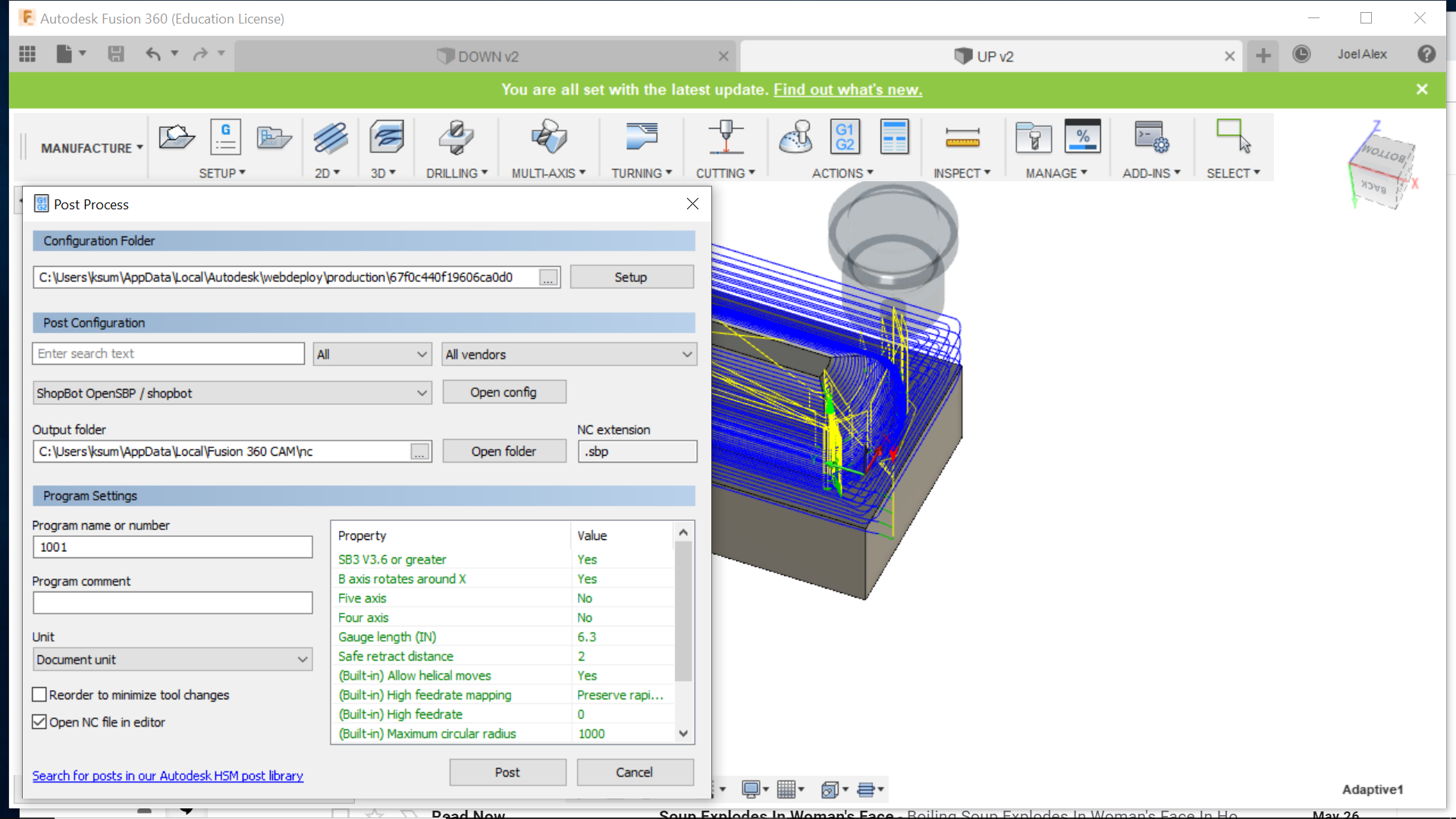The width and height of the screenshot is (1456, 819).
Task: Click the Post Process G1 G2 icon
Action: (845, 138)
